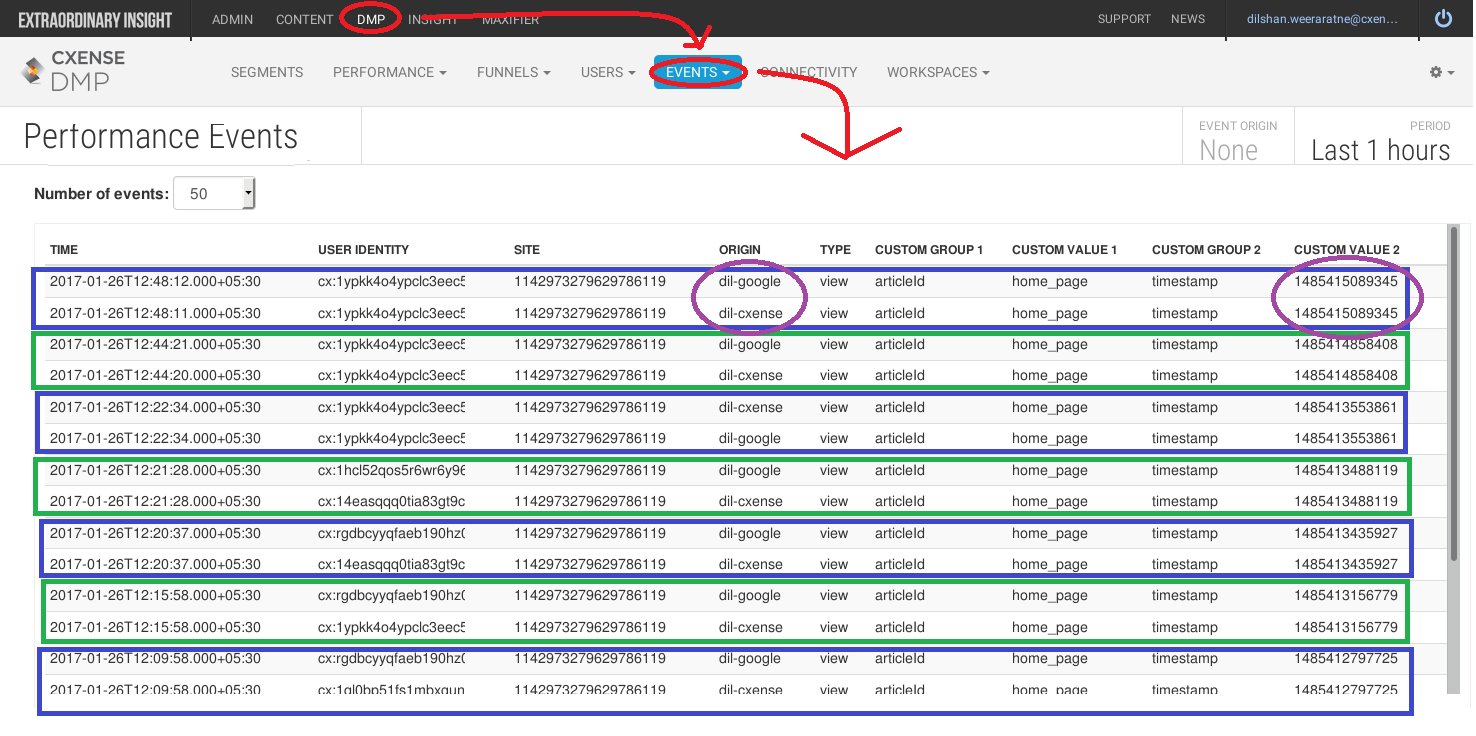Open the Admin section
1476x736 pixels.
[x=233, y=19]
